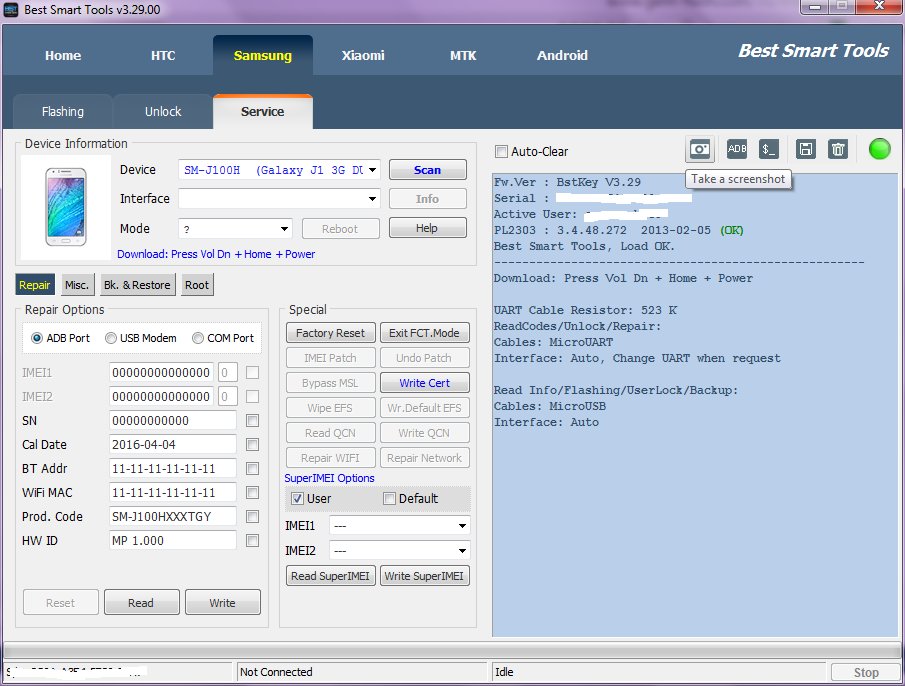Click the Best Smart Tools title bar icon

coord(11,9)
